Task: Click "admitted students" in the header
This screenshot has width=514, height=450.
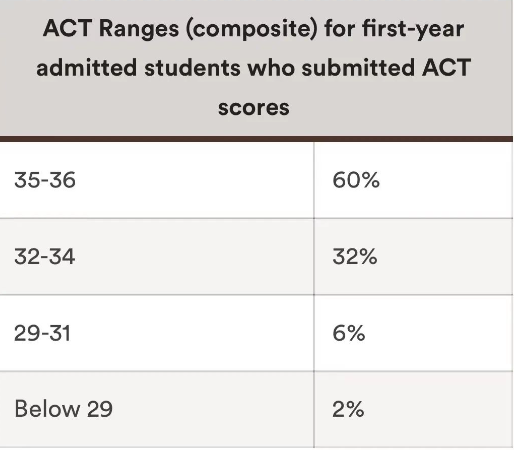Action: pyautogui.click(x=138, y=68)
